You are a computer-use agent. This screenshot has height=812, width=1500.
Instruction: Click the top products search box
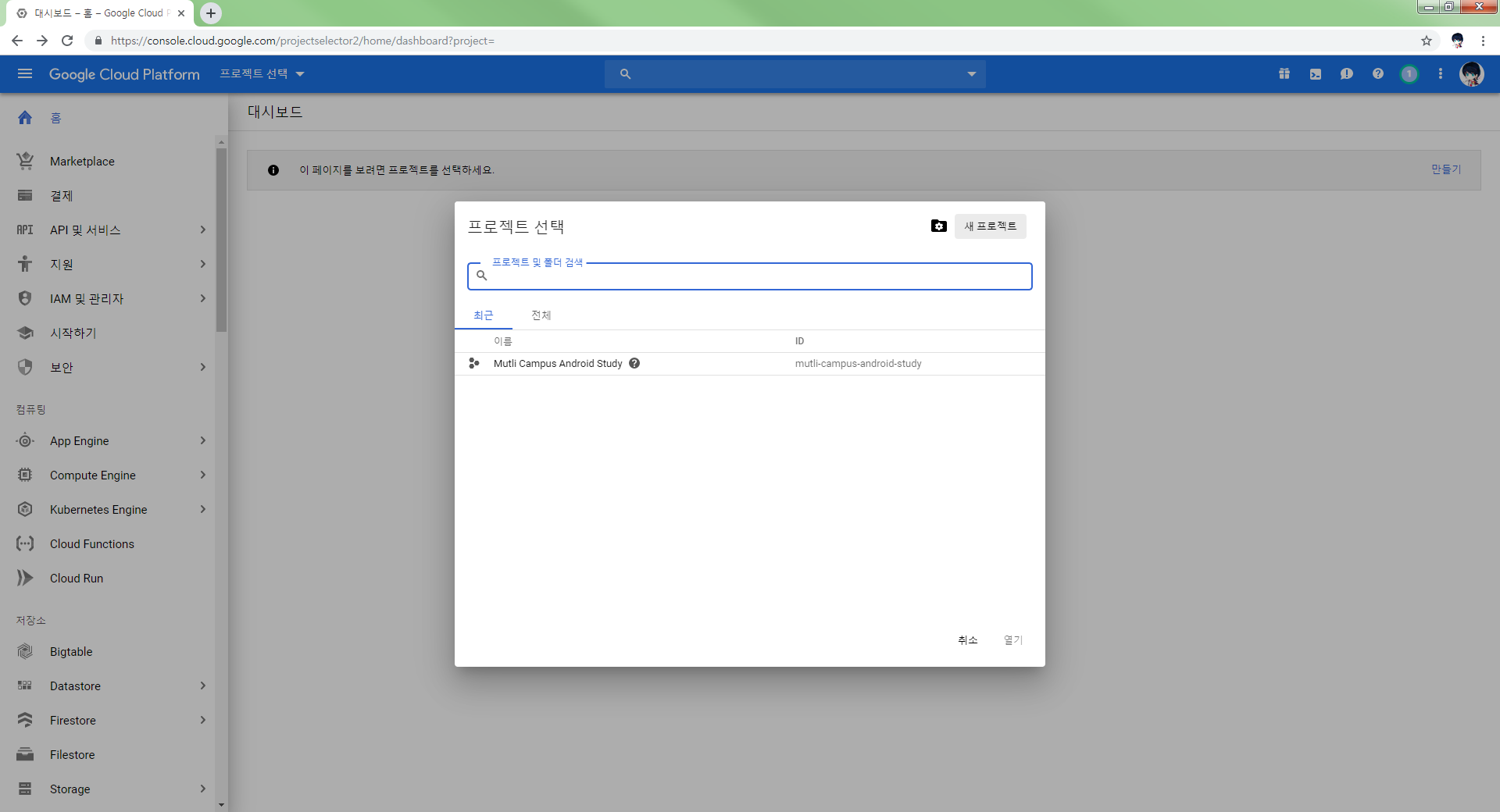coord(795,73)
